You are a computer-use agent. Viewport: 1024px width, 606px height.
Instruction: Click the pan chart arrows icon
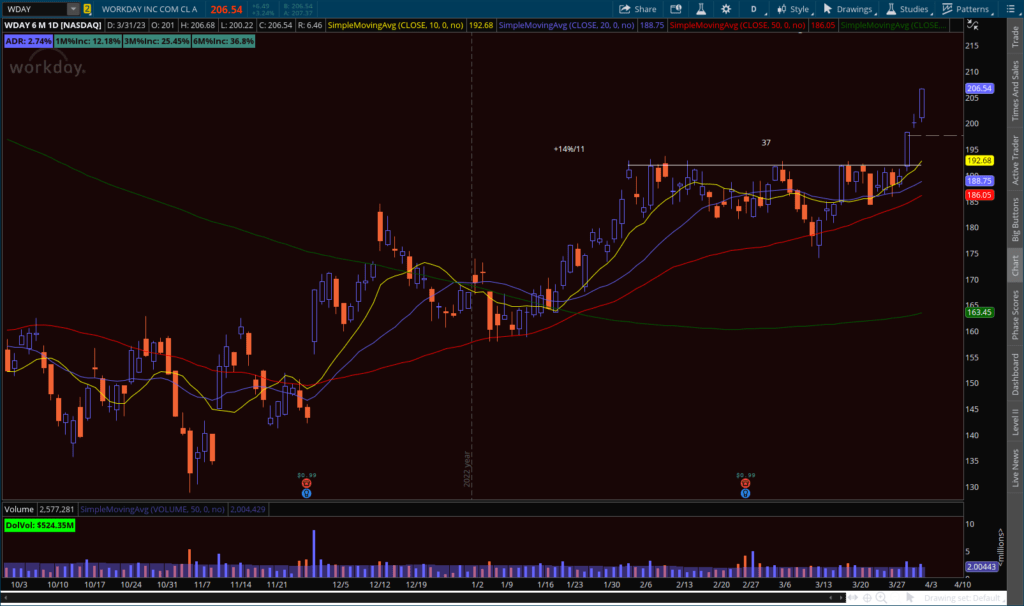(x=853, y=598)
